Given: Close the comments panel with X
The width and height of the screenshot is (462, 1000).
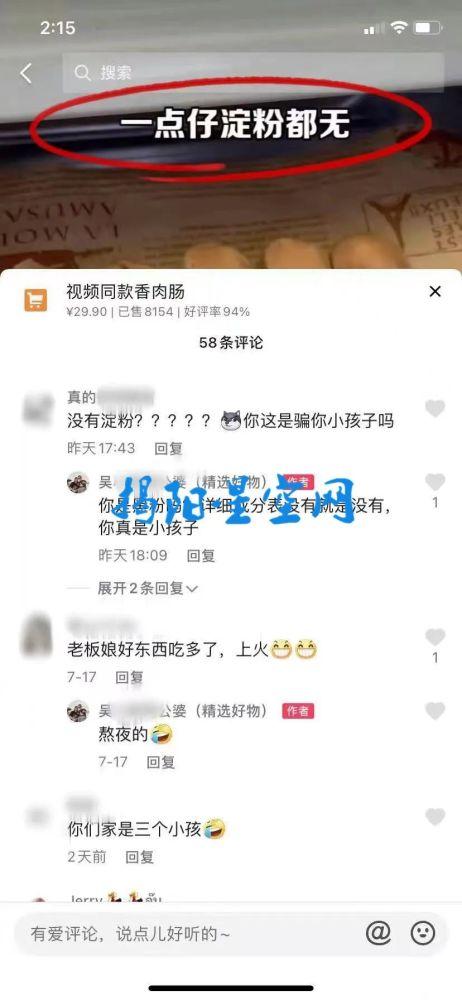Looking at the screenshot, I should point(435,292).
